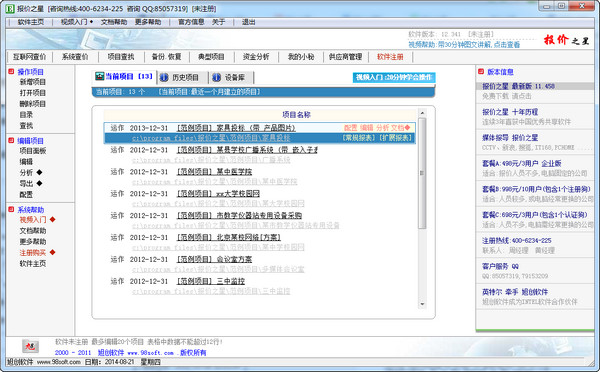Click the 软件注册 toolbar button

tap(390, 57)
